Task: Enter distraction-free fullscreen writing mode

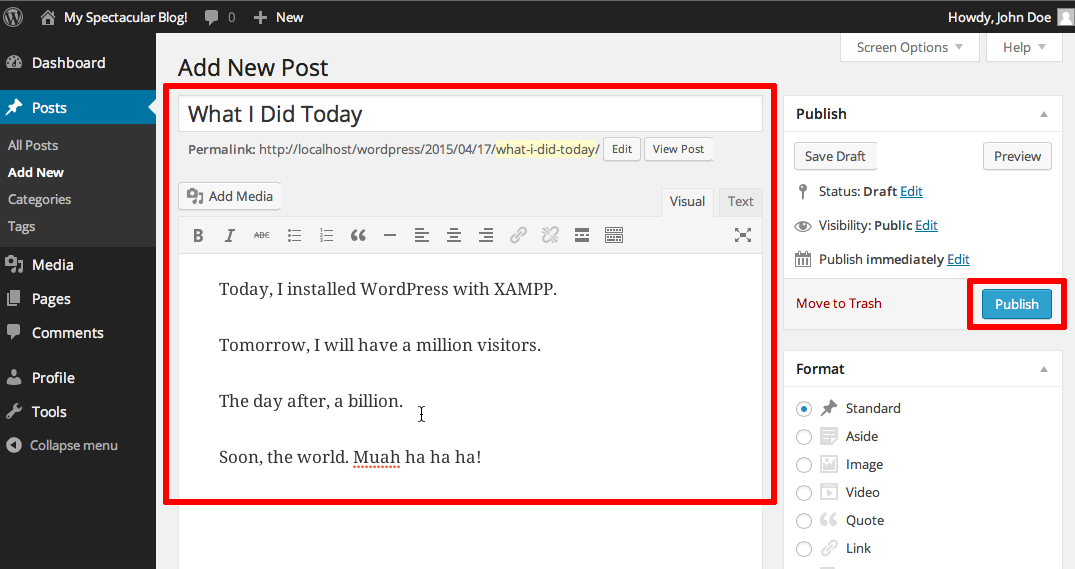Action: [x=742, y=236]
